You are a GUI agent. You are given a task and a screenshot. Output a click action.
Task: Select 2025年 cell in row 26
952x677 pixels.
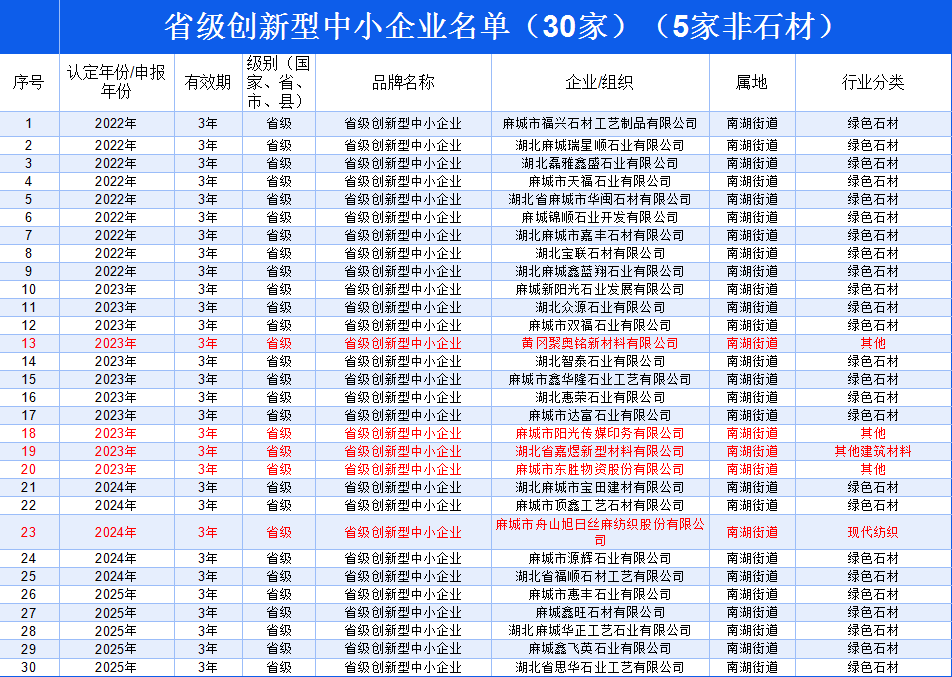tap(117, 595)
